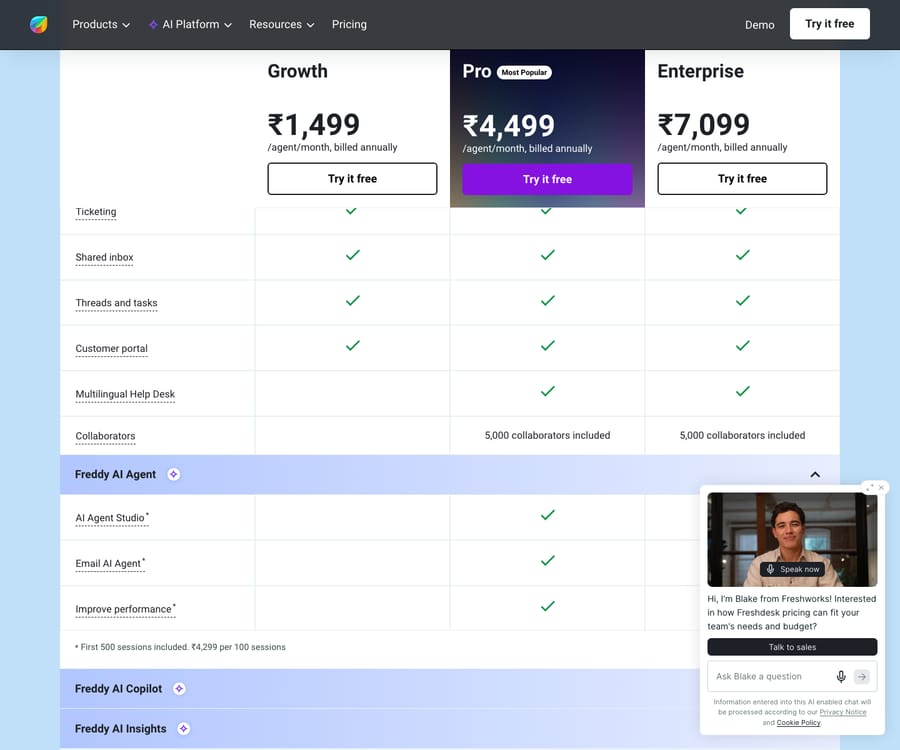The width and height of the screenshot is (900, 750).
Task: Click the ₹4,499 Pro price
Action: pos(509,126)
